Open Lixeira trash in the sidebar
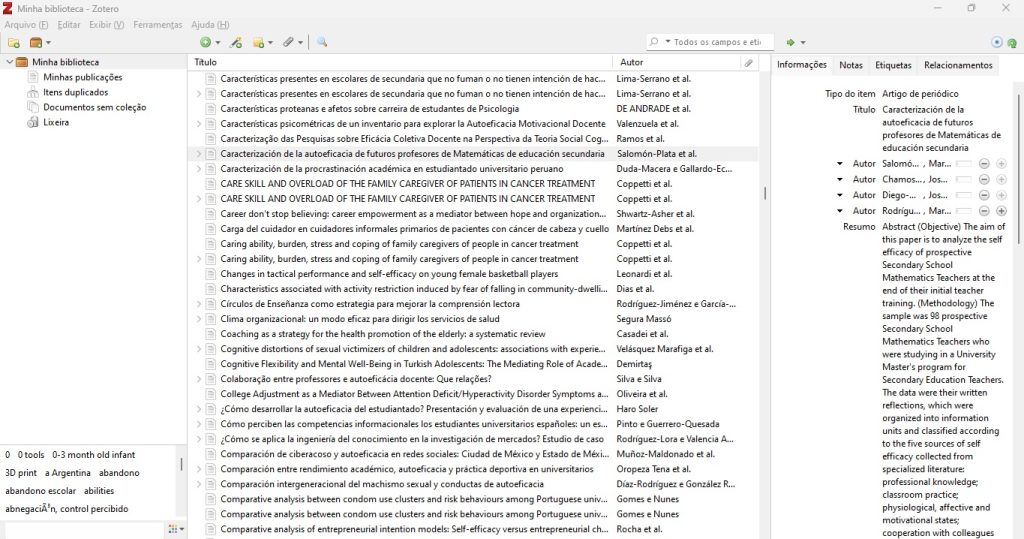1024x539 pixels. tap(56, 122)
